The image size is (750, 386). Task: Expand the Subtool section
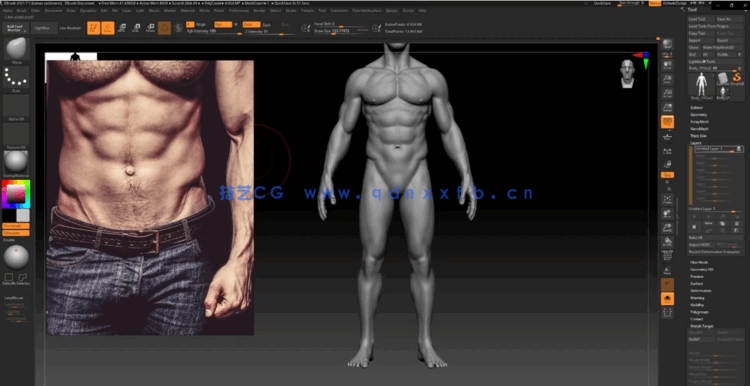(x=696, y=108)
